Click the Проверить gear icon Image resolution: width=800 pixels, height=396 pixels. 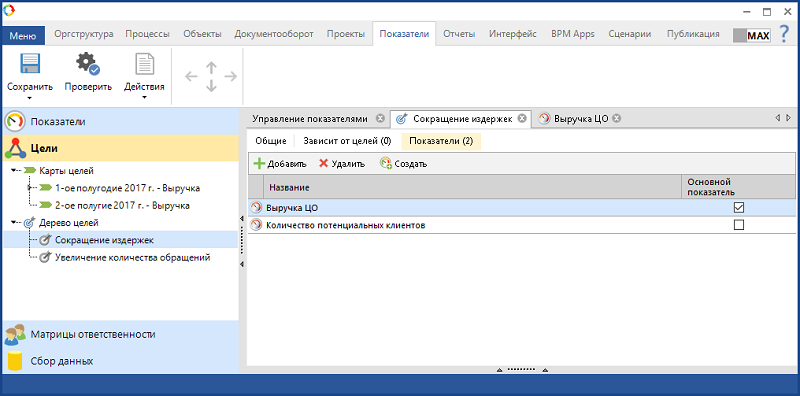88,64
